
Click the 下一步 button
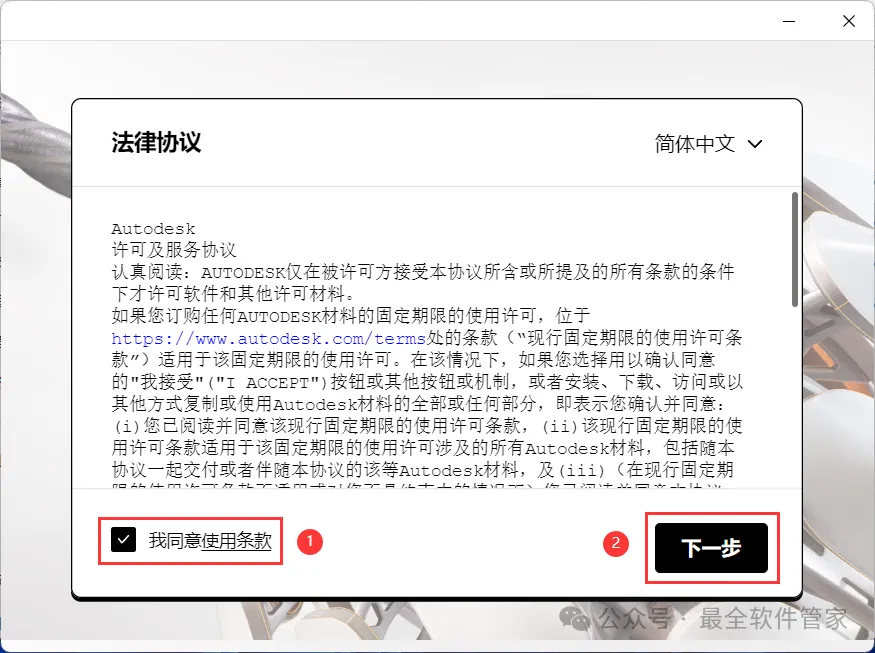point(711,548)
